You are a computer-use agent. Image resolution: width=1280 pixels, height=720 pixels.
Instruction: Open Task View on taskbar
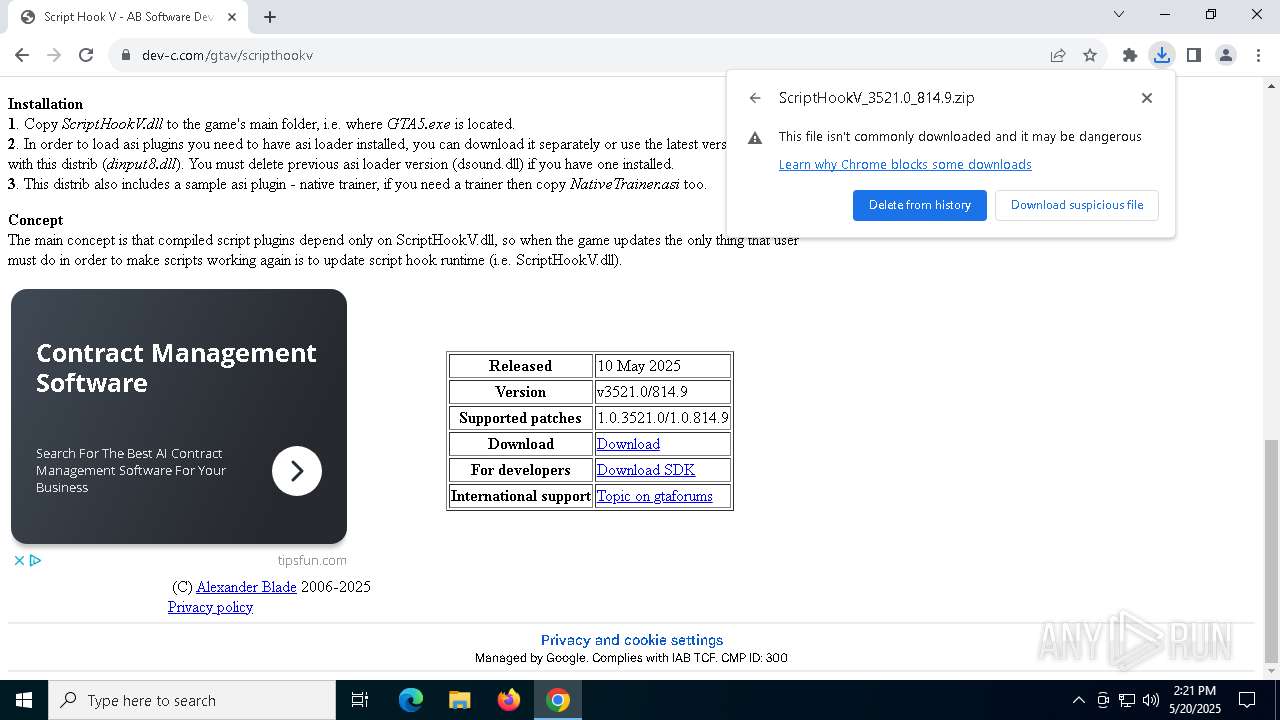(x=360, y=700)
